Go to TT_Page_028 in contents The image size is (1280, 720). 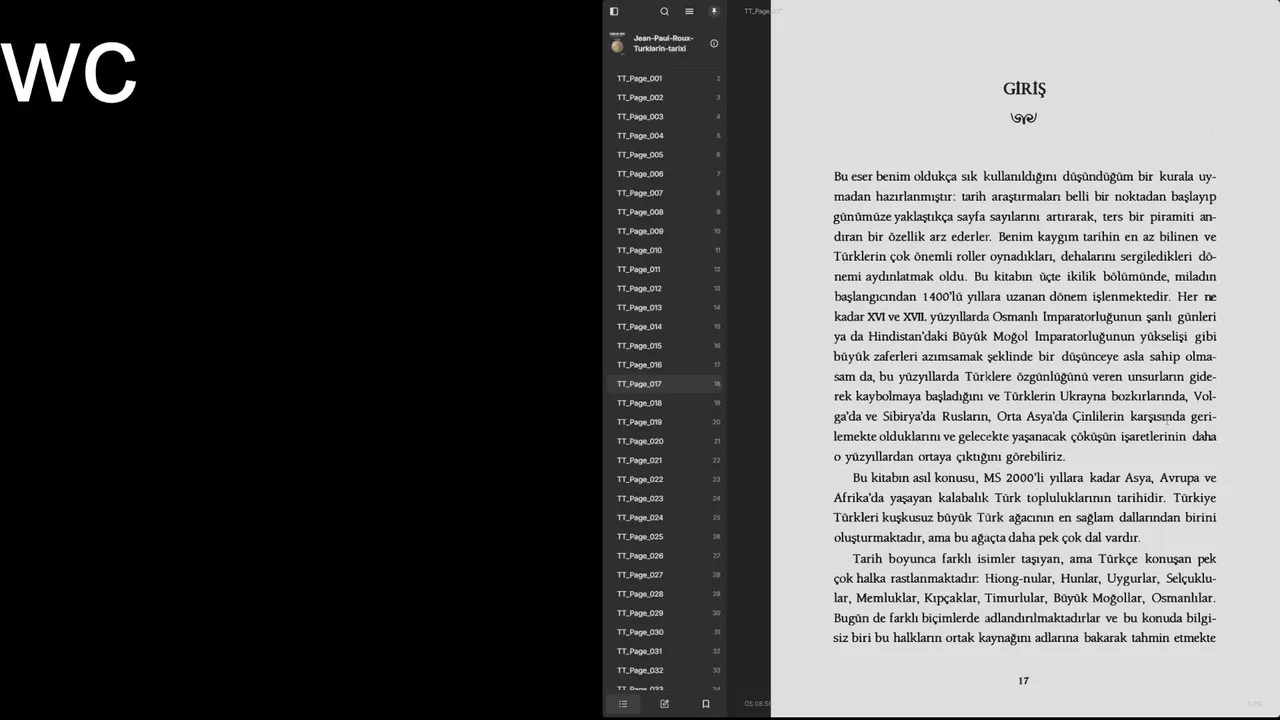(x=665, y=593)
